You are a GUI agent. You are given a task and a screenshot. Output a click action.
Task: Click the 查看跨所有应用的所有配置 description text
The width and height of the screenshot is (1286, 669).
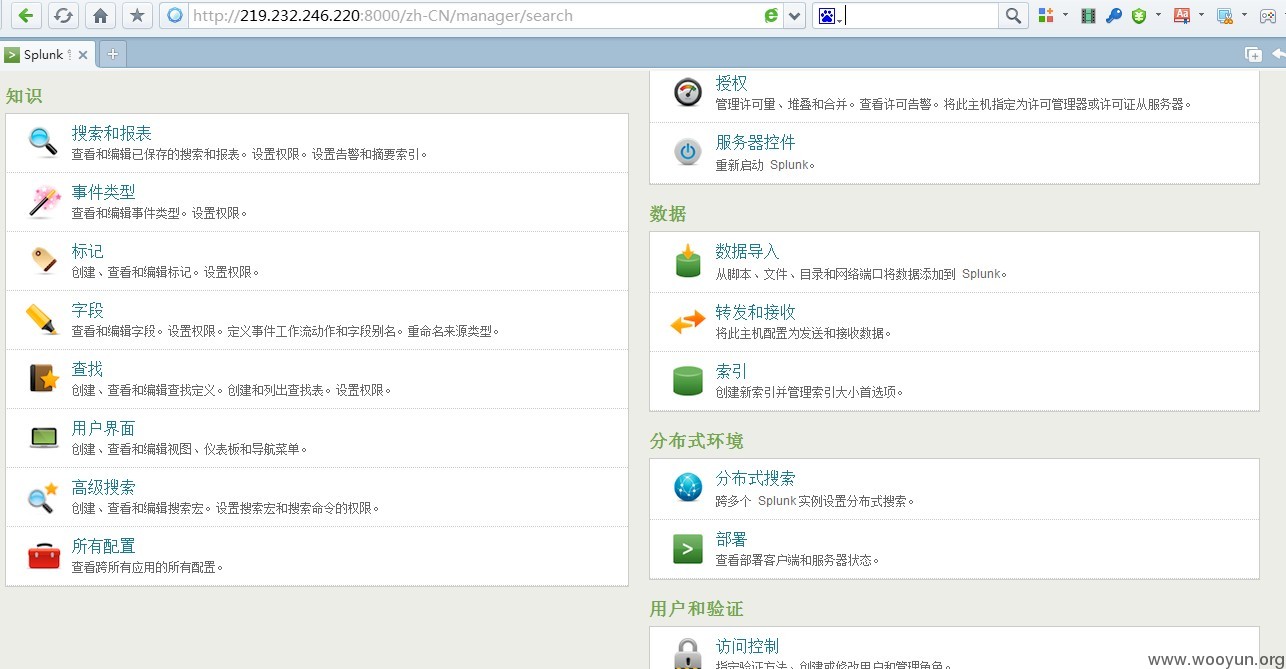pos(147,567)
